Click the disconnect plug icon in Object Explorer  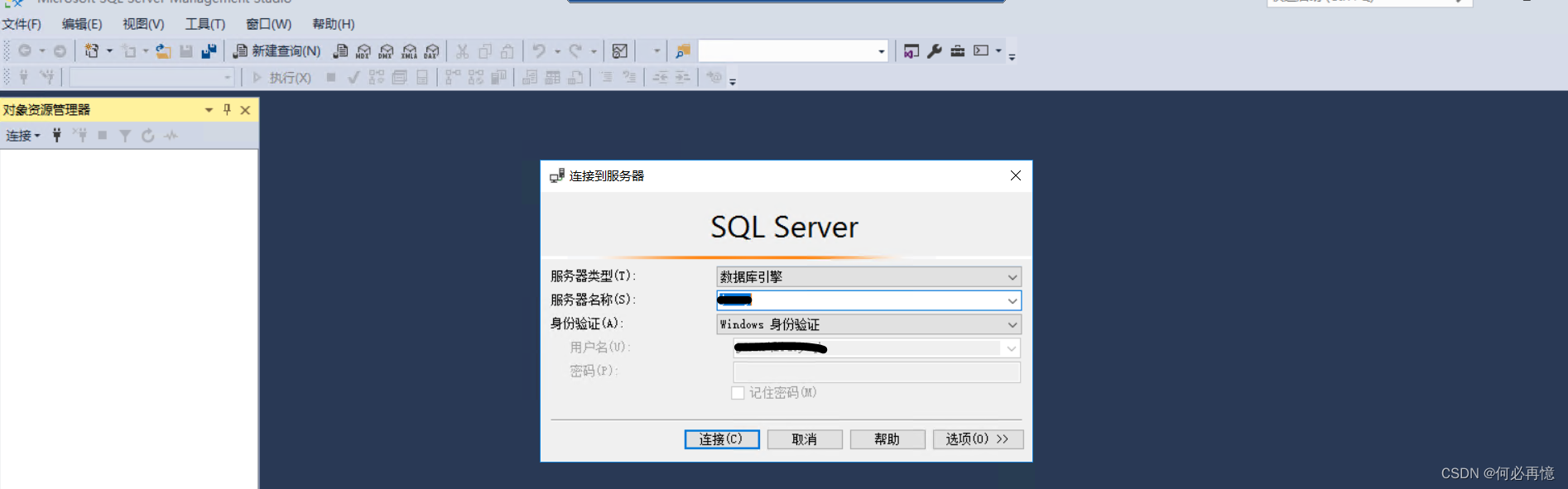[x=80, y=136]
